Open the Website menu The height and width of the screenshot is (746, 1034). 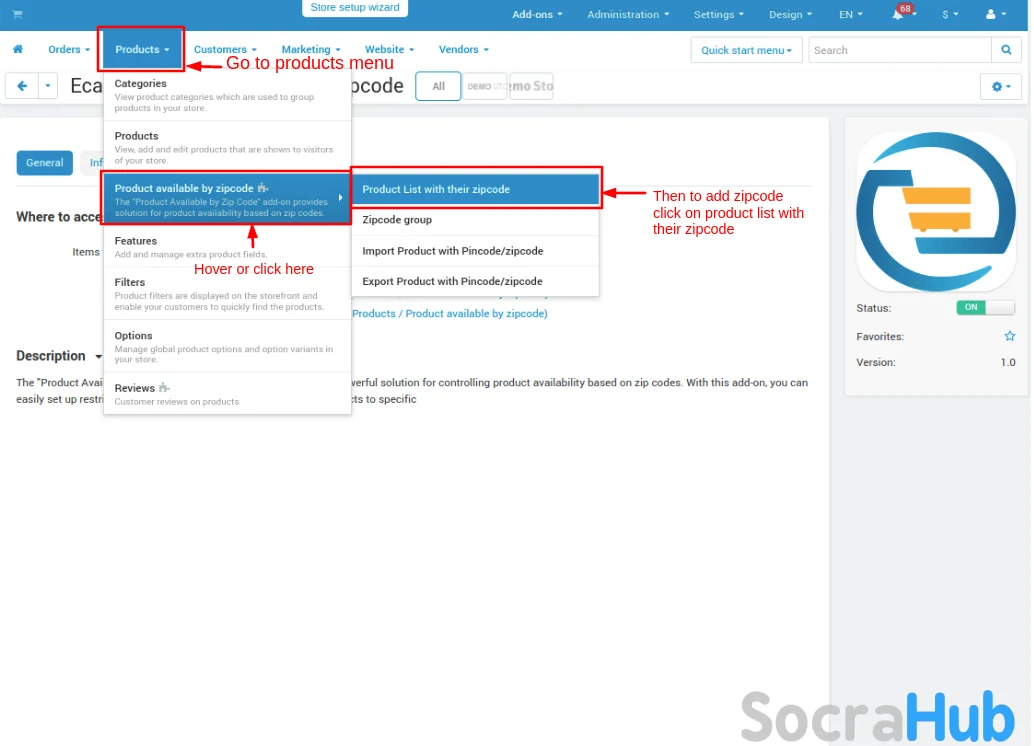pyautogui.click(x=389, y=49)
